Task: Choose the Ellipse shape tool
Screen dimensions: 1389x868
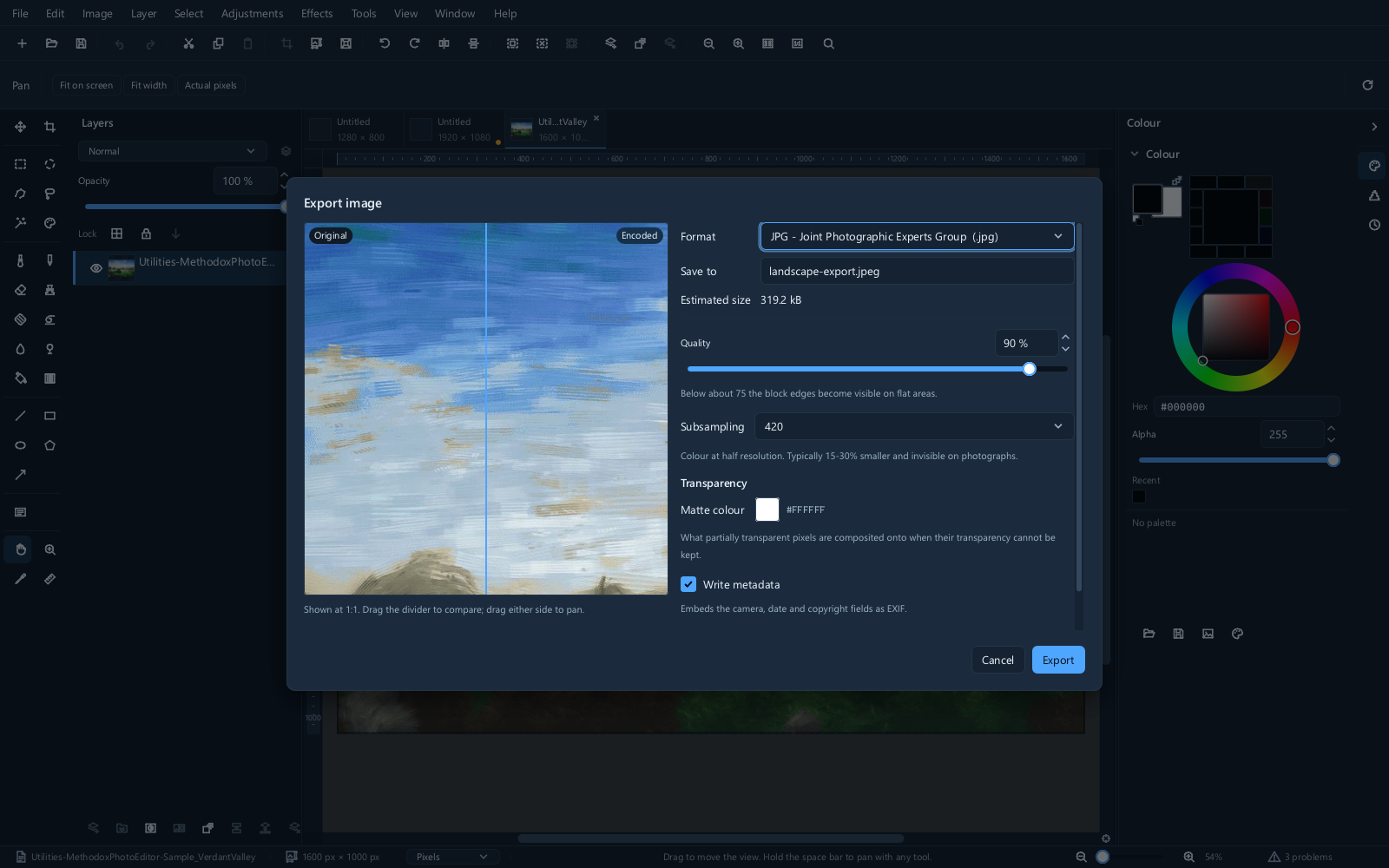Action: pyautogui.click(x=20, y=445)
